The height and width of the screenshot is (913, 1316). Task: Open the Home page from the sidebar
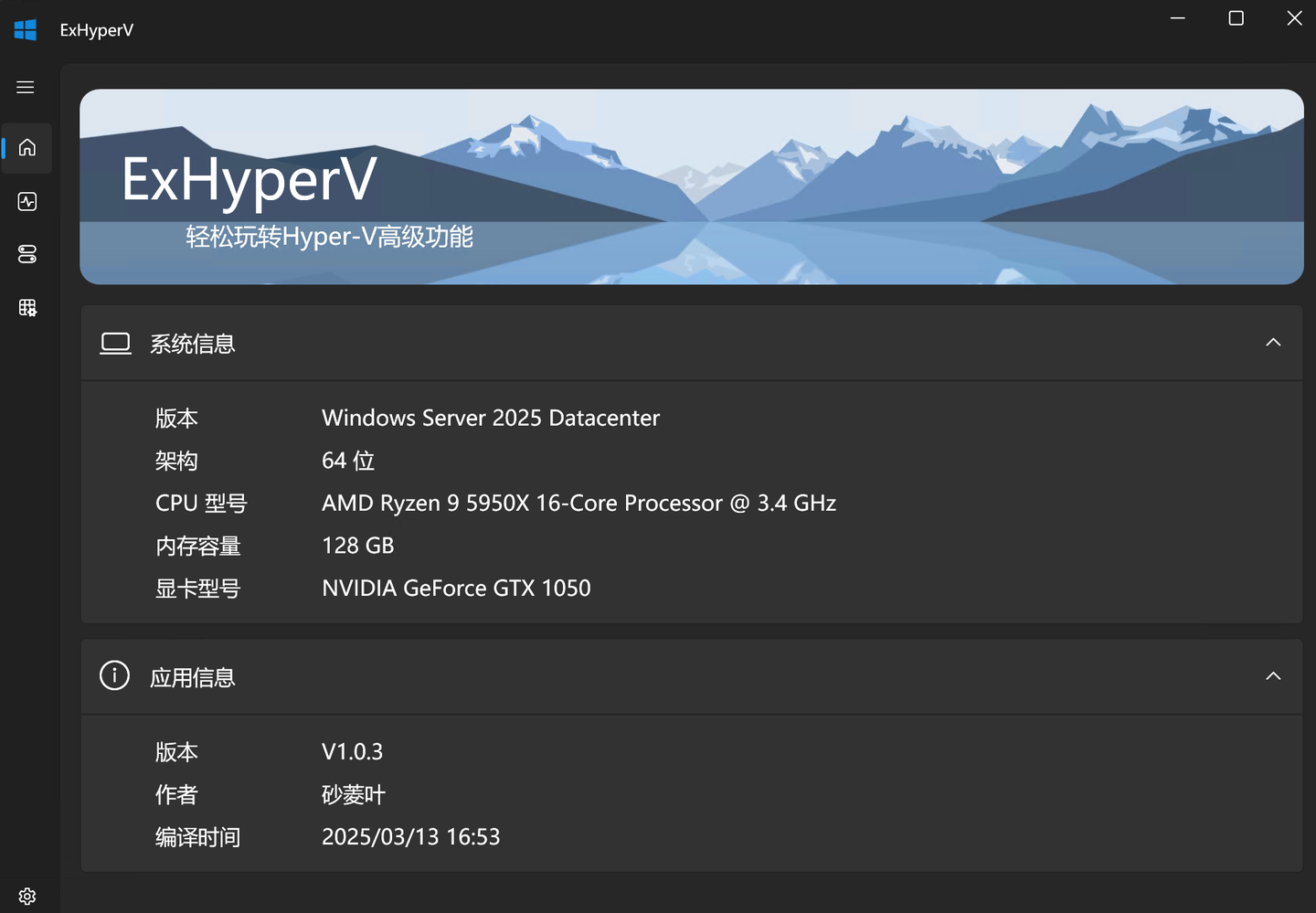pyautogui.click(x=26, y=147)
